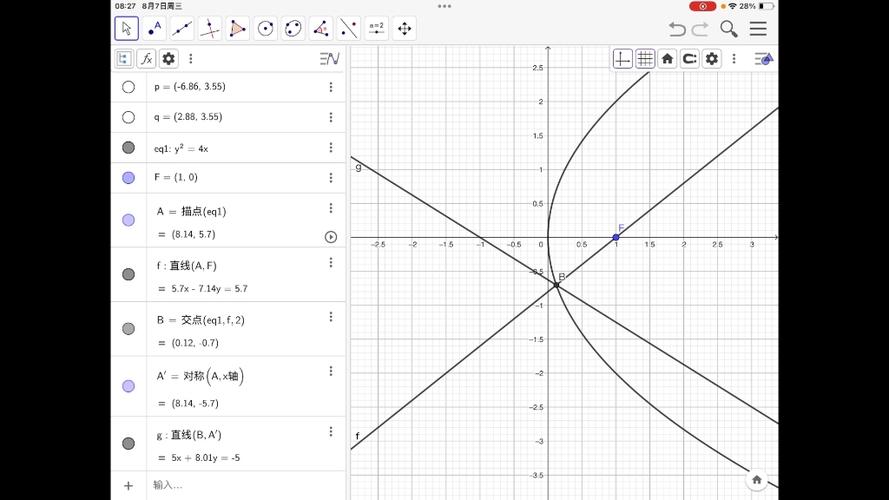
Task: Select the Circle with center tool
Action: pyautogui.click(x=265, y=28)
